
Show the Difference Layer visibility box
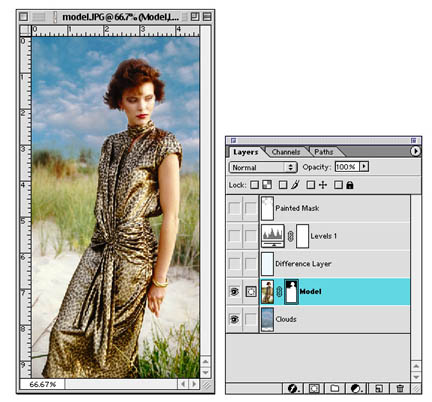click(234, 264)
